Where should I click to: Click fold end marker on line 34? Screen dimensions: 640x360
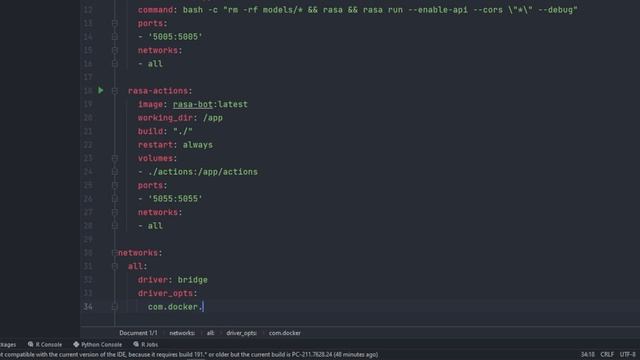[115, 307]
